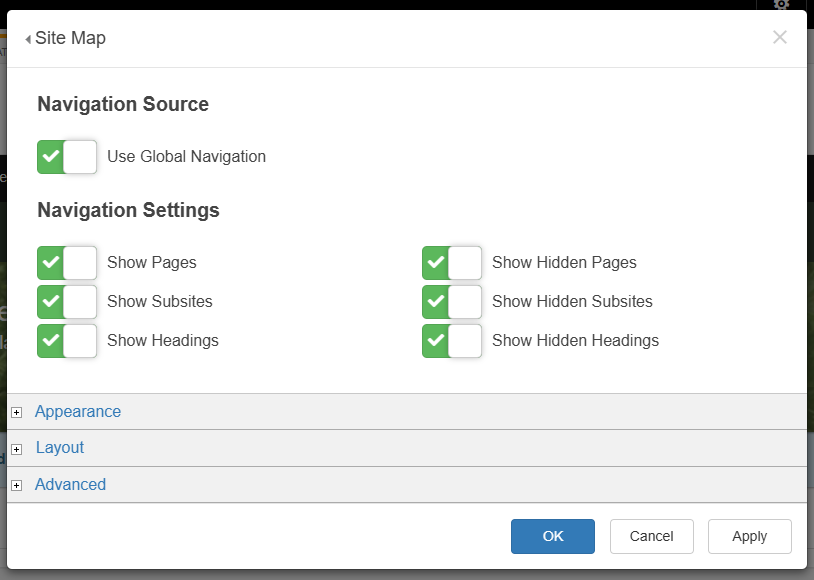Click the Use Global Navigation label
The height and width of the screenshot is (580, 814).
coord(186,156)
